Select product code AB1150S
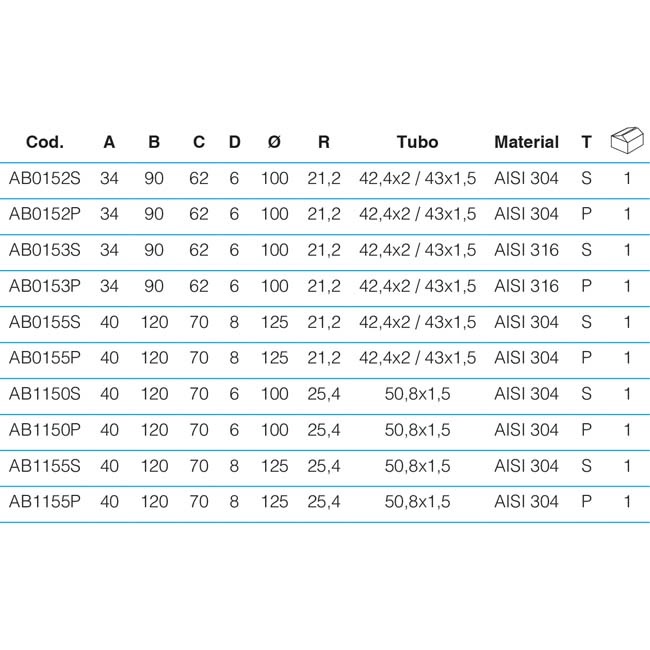Image resolution: width=650 pixels, height=650 pixels. click(45, 394)
